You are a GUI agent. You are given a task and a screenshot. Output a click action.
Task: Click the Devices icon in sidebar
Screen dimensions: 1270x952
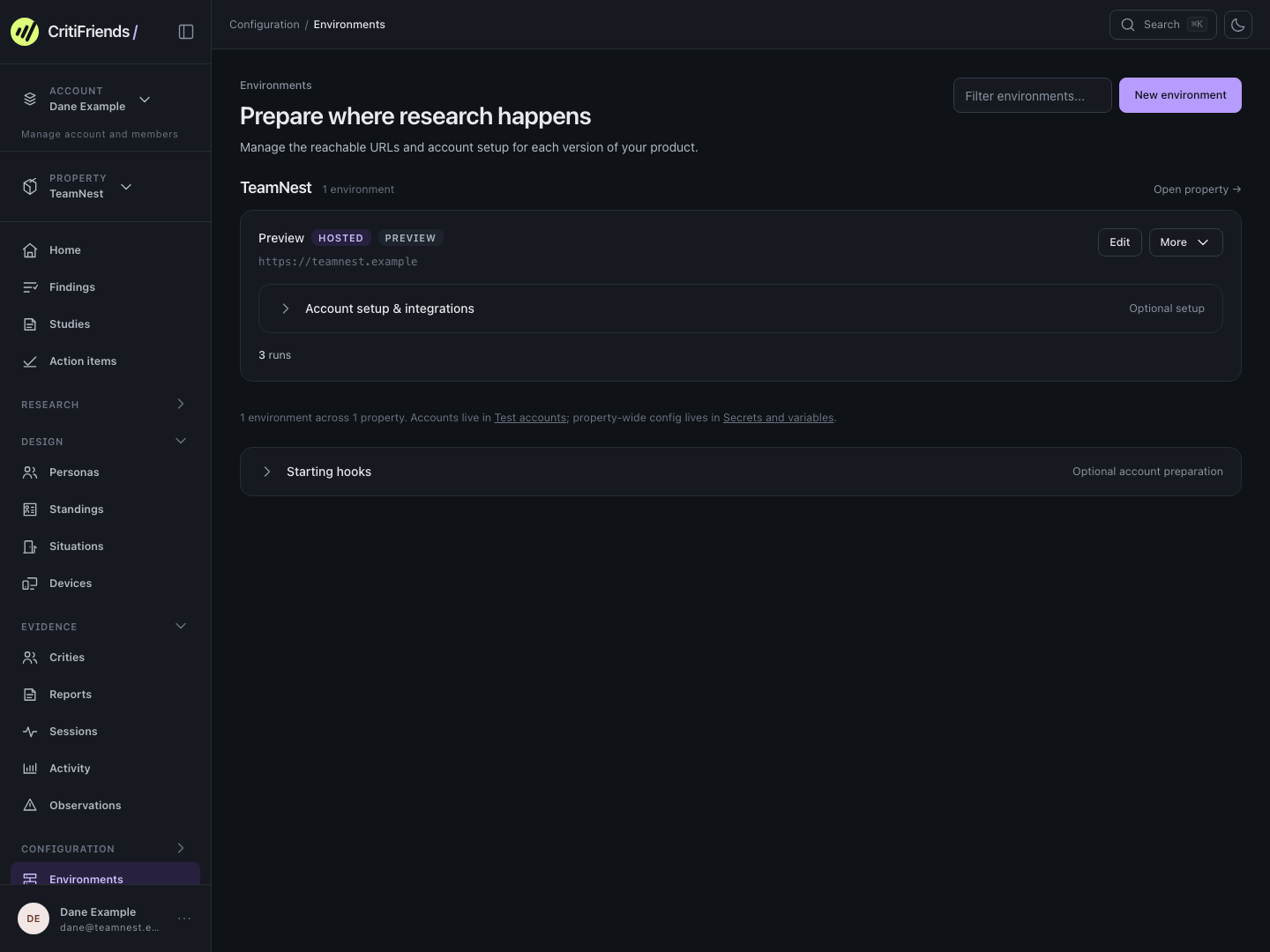click(30, 584)
